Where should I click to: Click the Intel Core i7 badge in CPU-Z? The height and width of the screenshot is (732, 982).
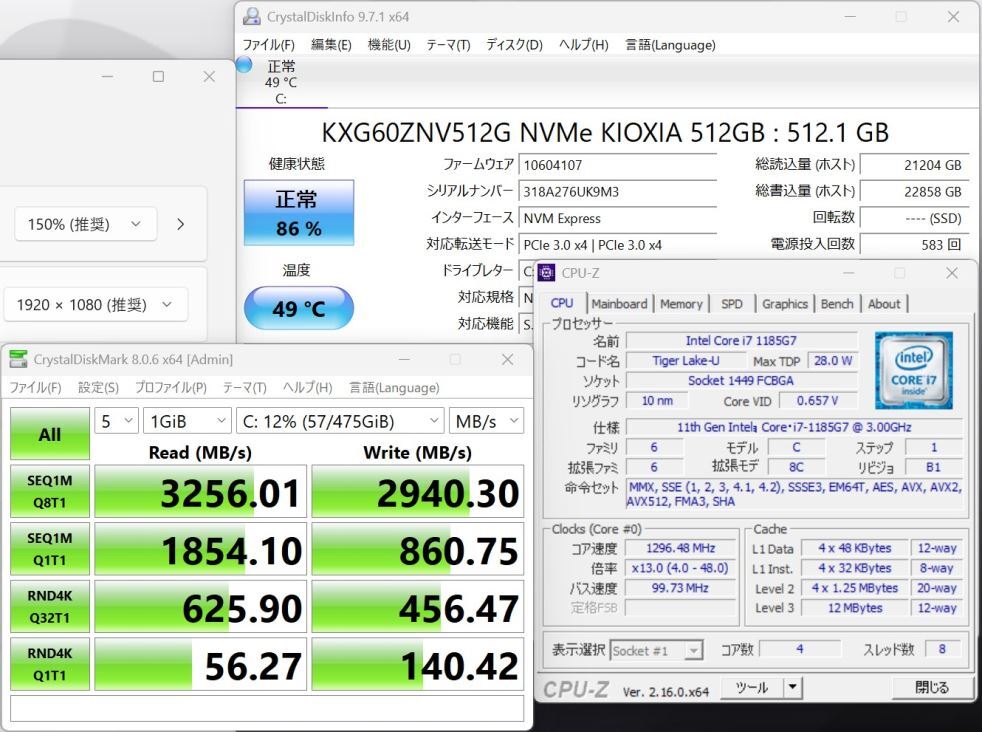[x=912, y=370]
